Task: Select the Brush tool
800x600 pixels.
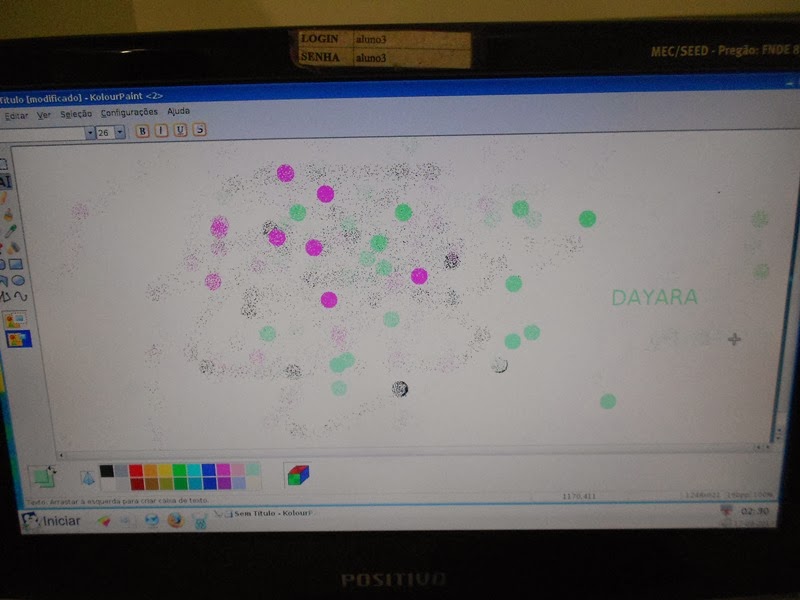Action: click(8, 214)
